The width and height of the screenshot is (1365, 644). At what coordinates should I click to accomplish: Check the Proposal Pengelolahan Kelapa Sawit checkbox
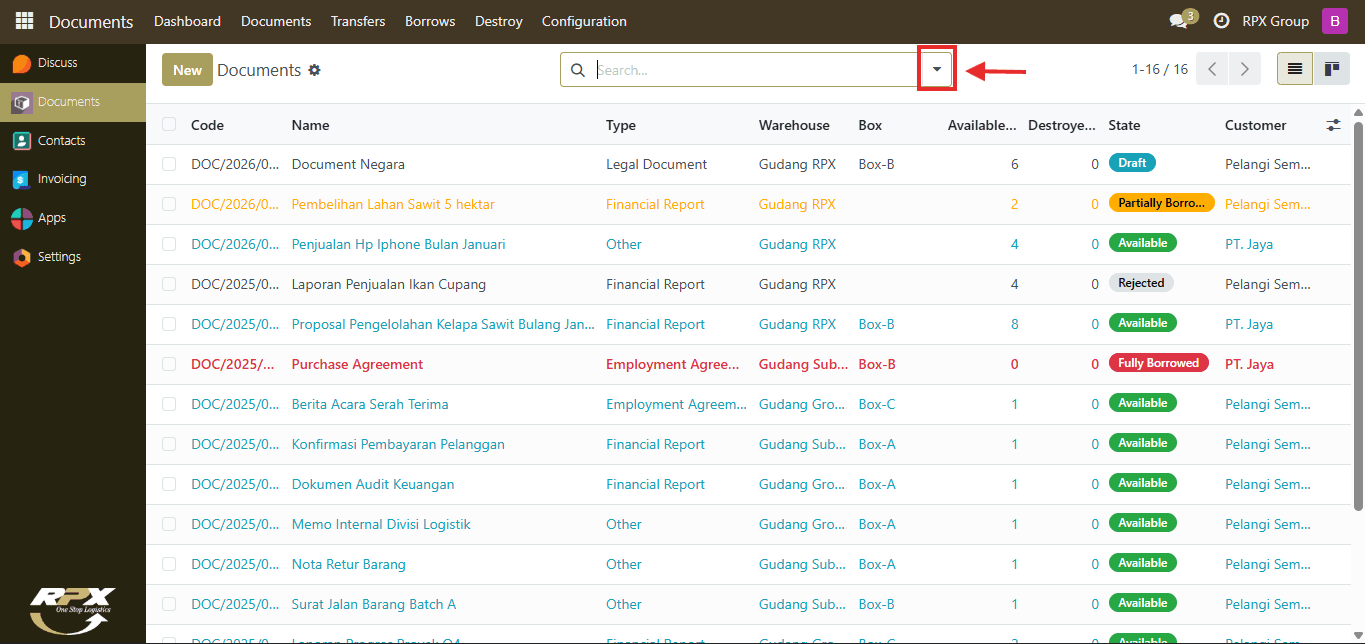click(x=169, y=324)
